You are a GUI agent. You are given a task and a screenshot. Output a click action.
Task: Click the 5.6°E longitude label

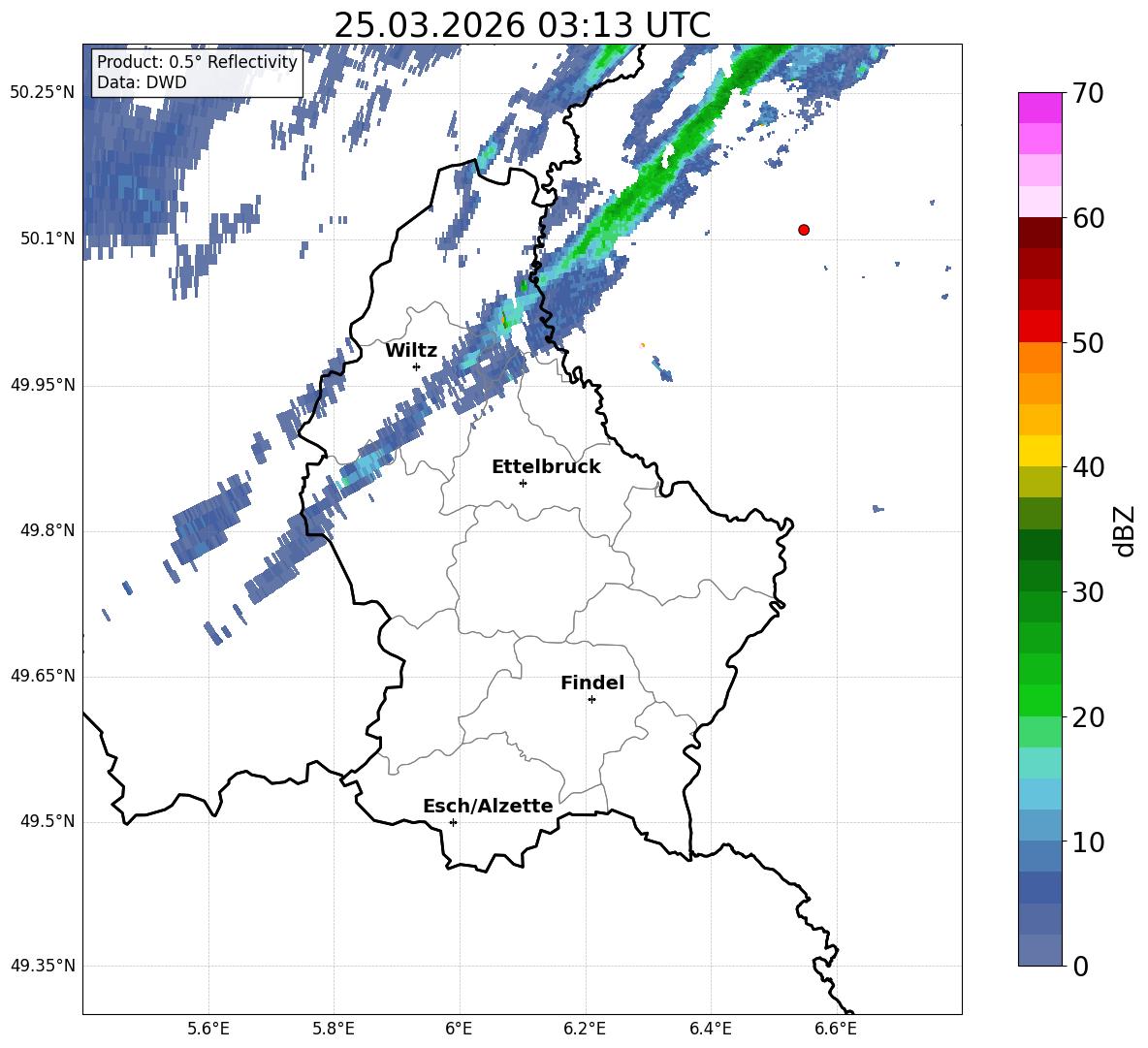point(208,1029)
